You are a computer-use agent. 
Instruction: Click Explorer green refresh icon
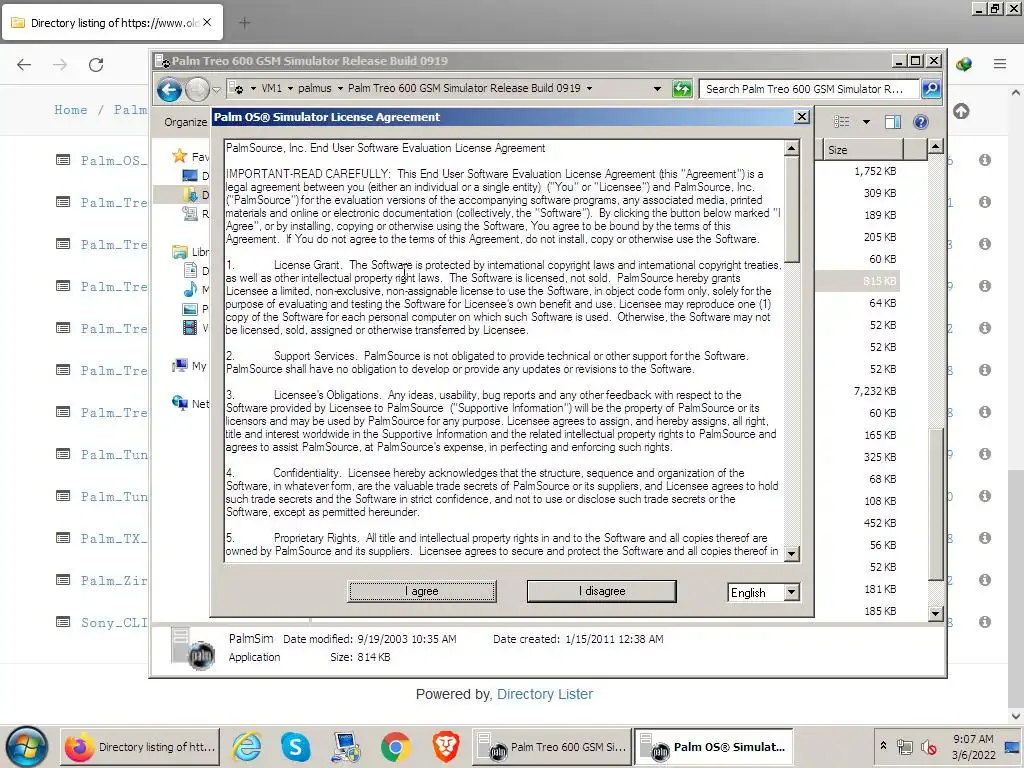[x=682, y=89]
